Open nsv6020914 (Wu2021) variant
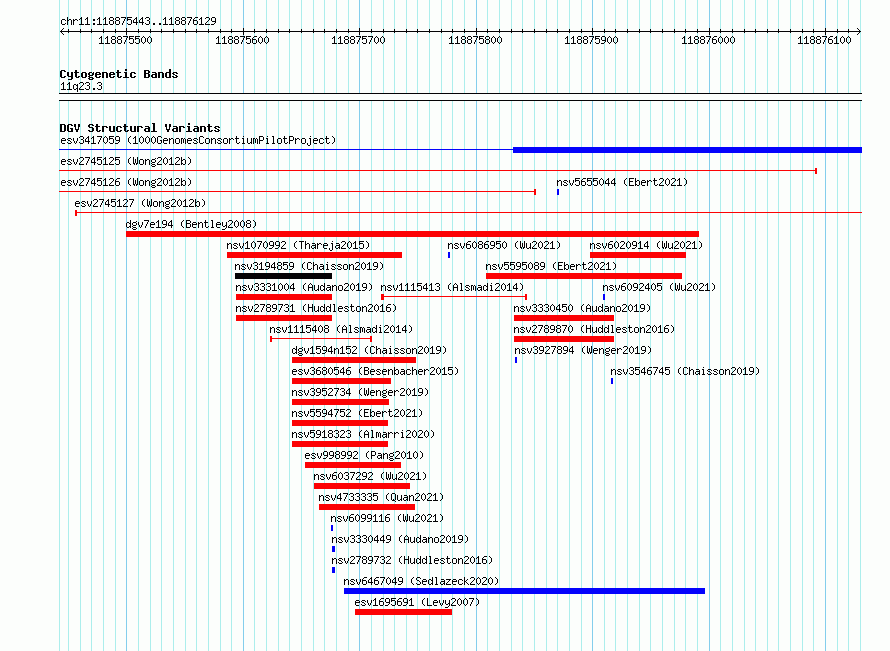 (x=646, y=245)
